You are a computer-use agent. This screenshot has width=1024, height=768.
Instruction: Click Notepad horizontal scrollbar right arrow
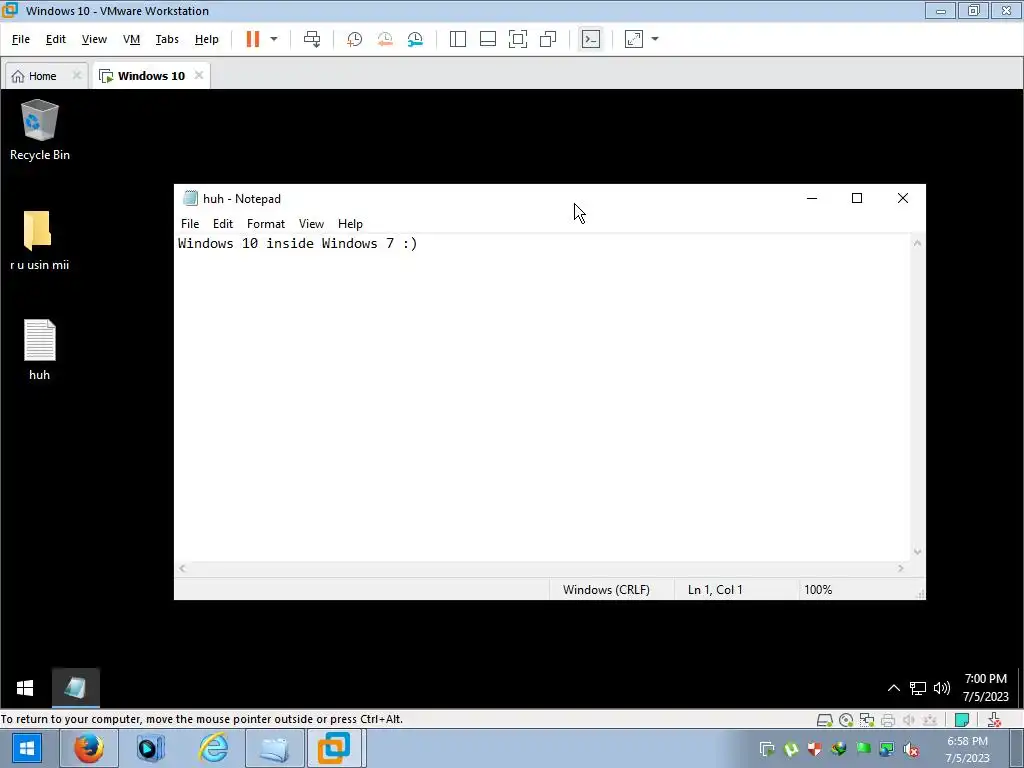(901, 569)
